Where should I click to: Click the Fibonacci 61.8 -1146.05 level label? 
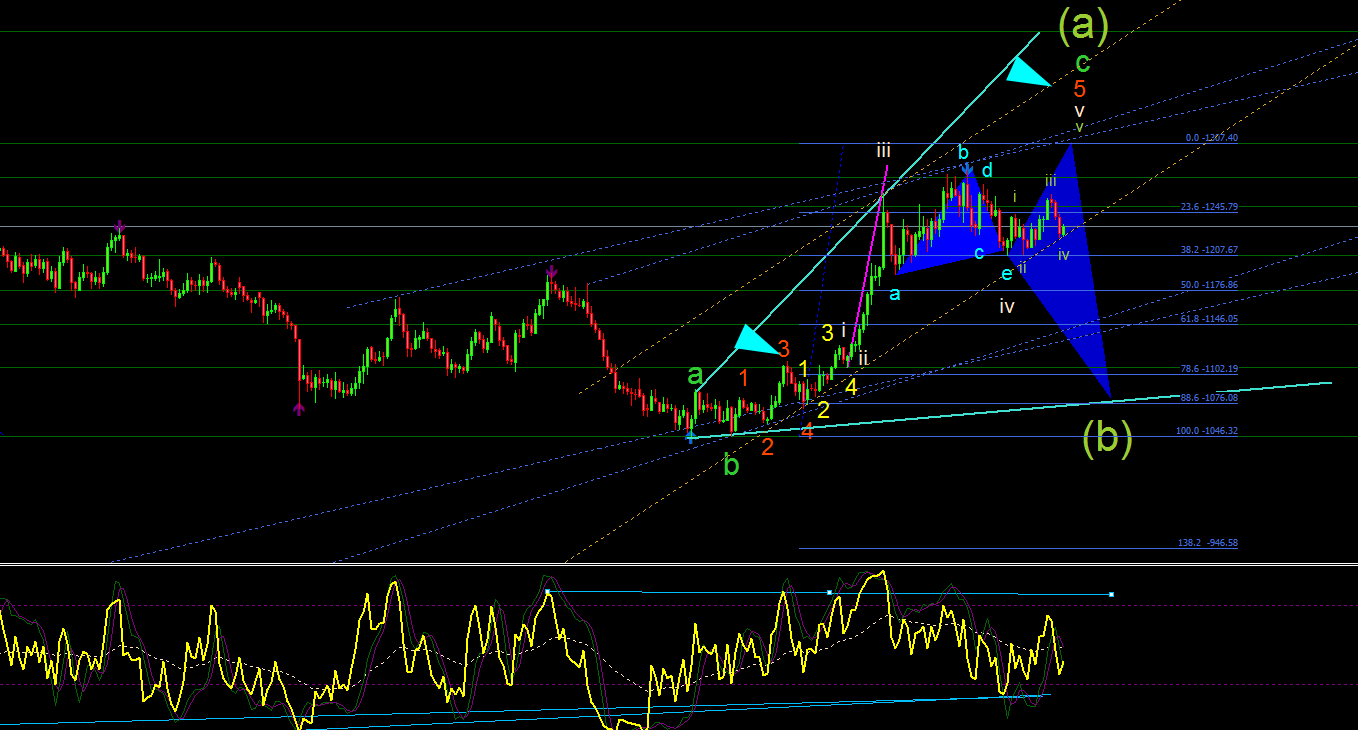coord(1209,318)
